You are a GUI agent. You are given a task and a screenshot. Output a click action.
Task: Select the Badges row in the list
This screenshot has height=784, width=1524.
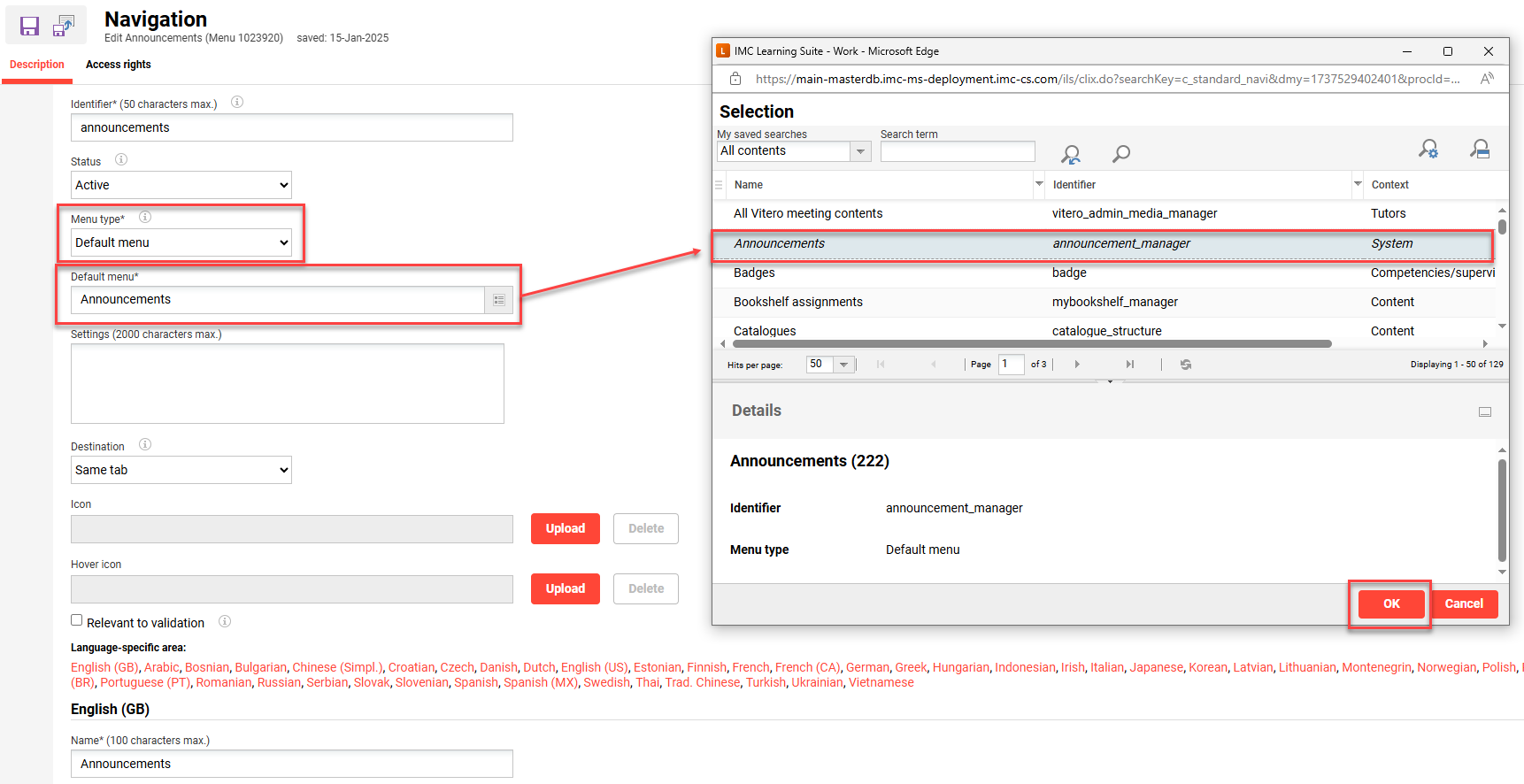tap(754, 273)
